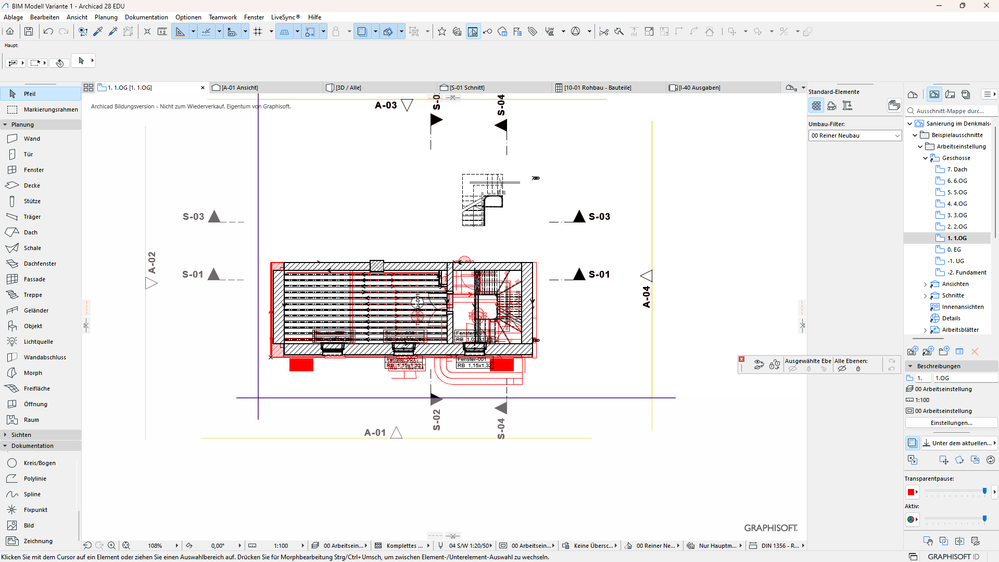Select the Markierungsrahmen tool
The height and width of the screenshot is (562, 999).
[50, 109]
